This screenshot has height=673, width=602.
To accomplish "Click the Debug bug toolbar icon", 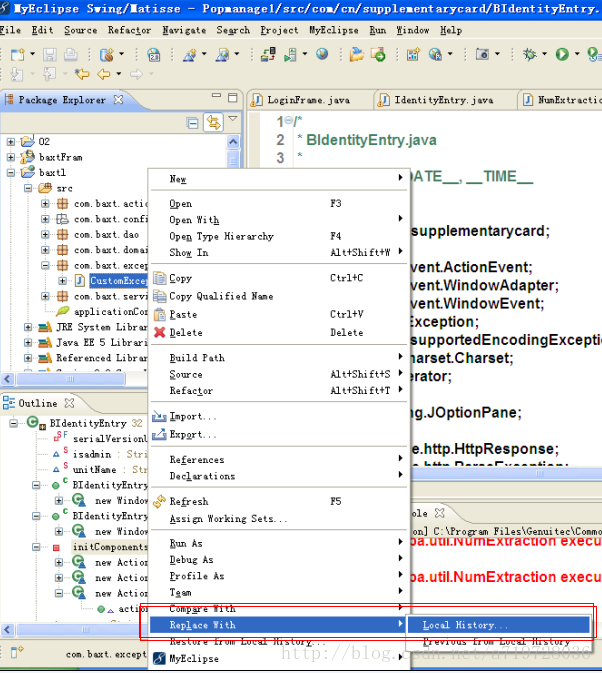I will coord(529,54).
